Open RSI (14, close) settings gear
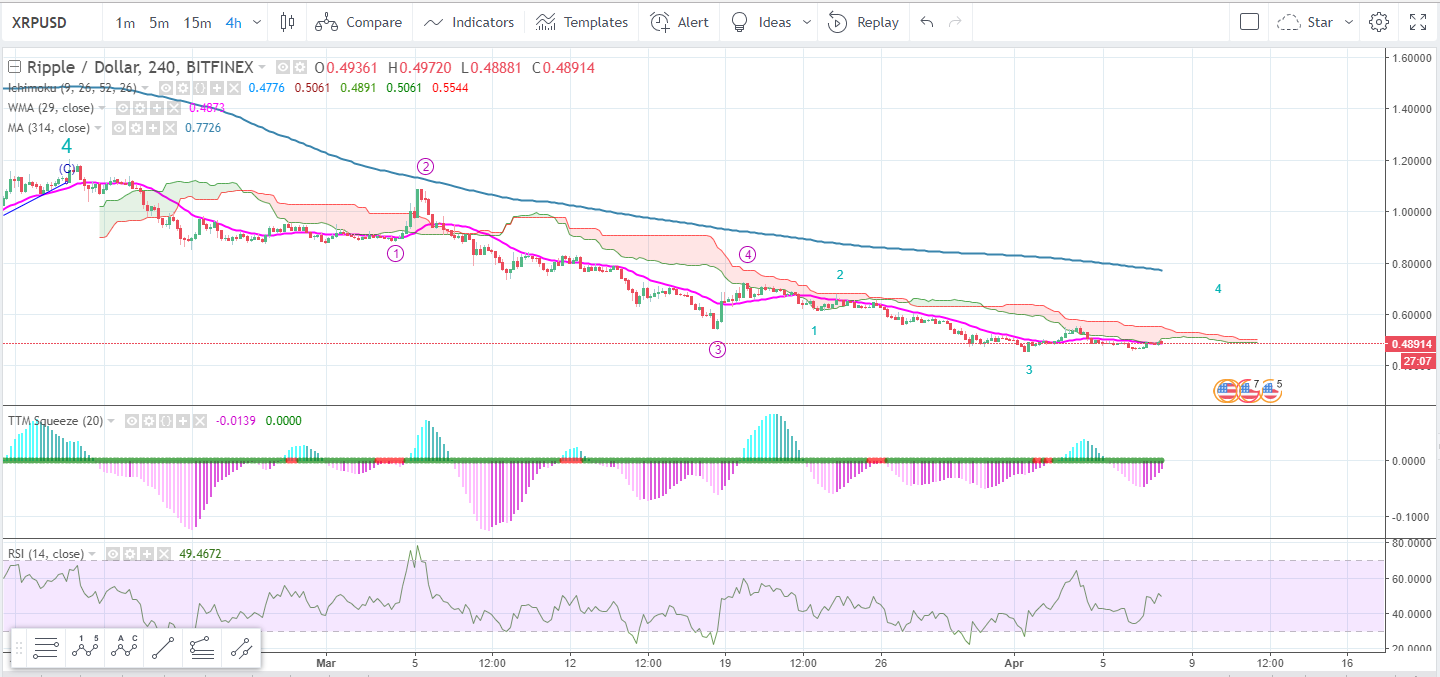1440x677 pixels. [x=130, y=554]
